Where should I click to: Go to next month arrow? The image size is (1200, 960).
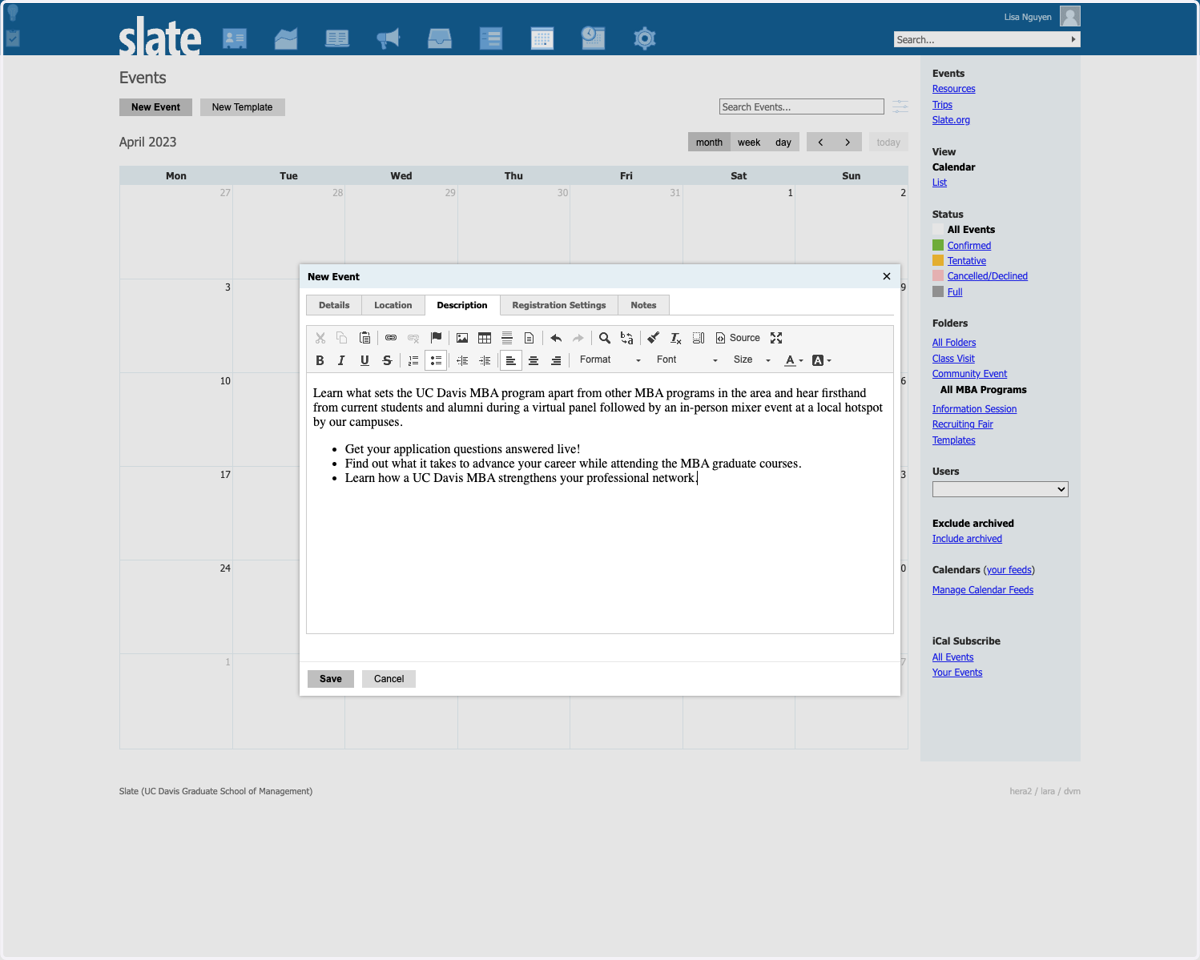point(848,142)
